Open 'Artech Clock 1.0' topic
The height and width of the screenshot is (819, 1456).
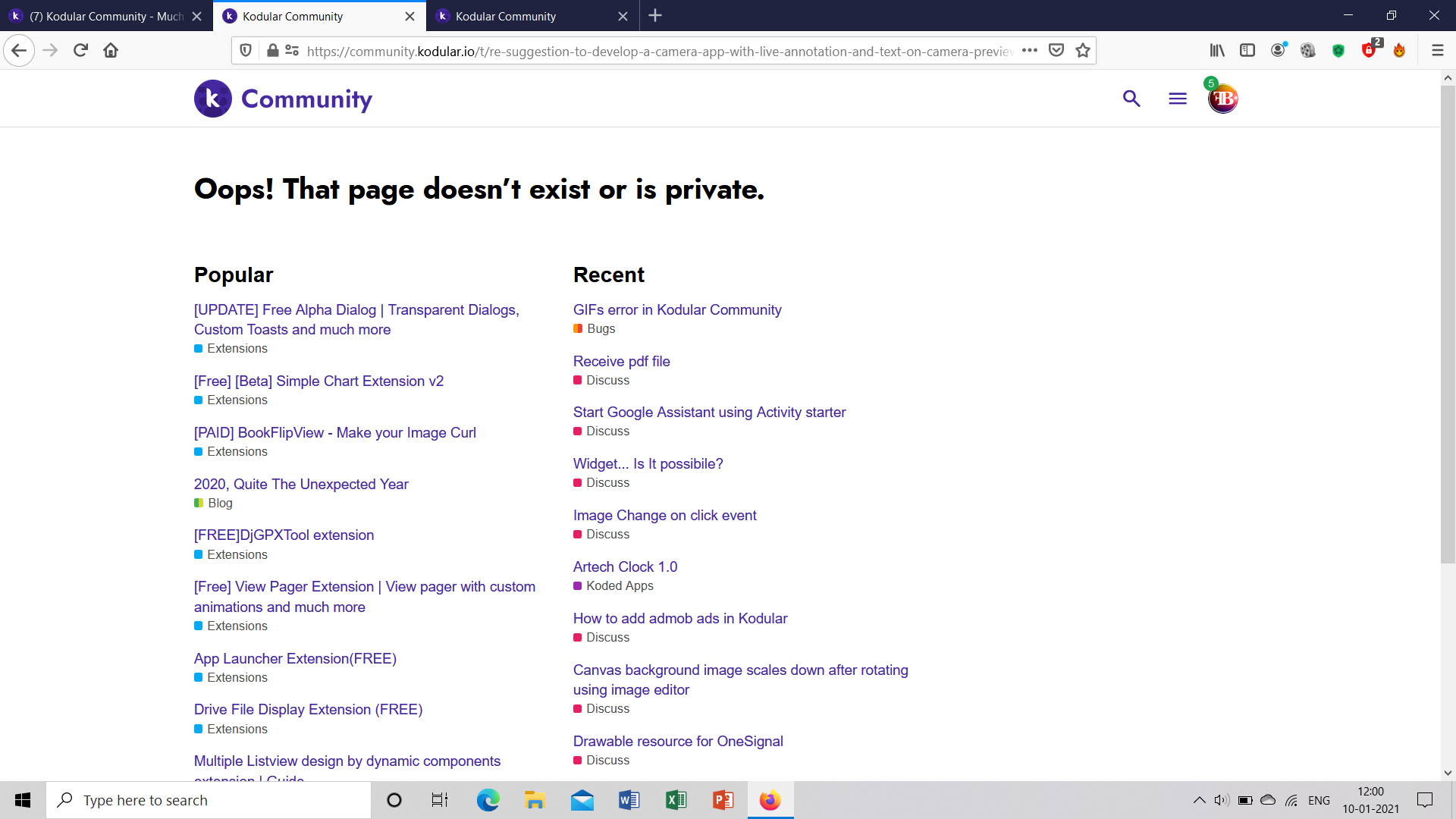(x=625, y=566)
